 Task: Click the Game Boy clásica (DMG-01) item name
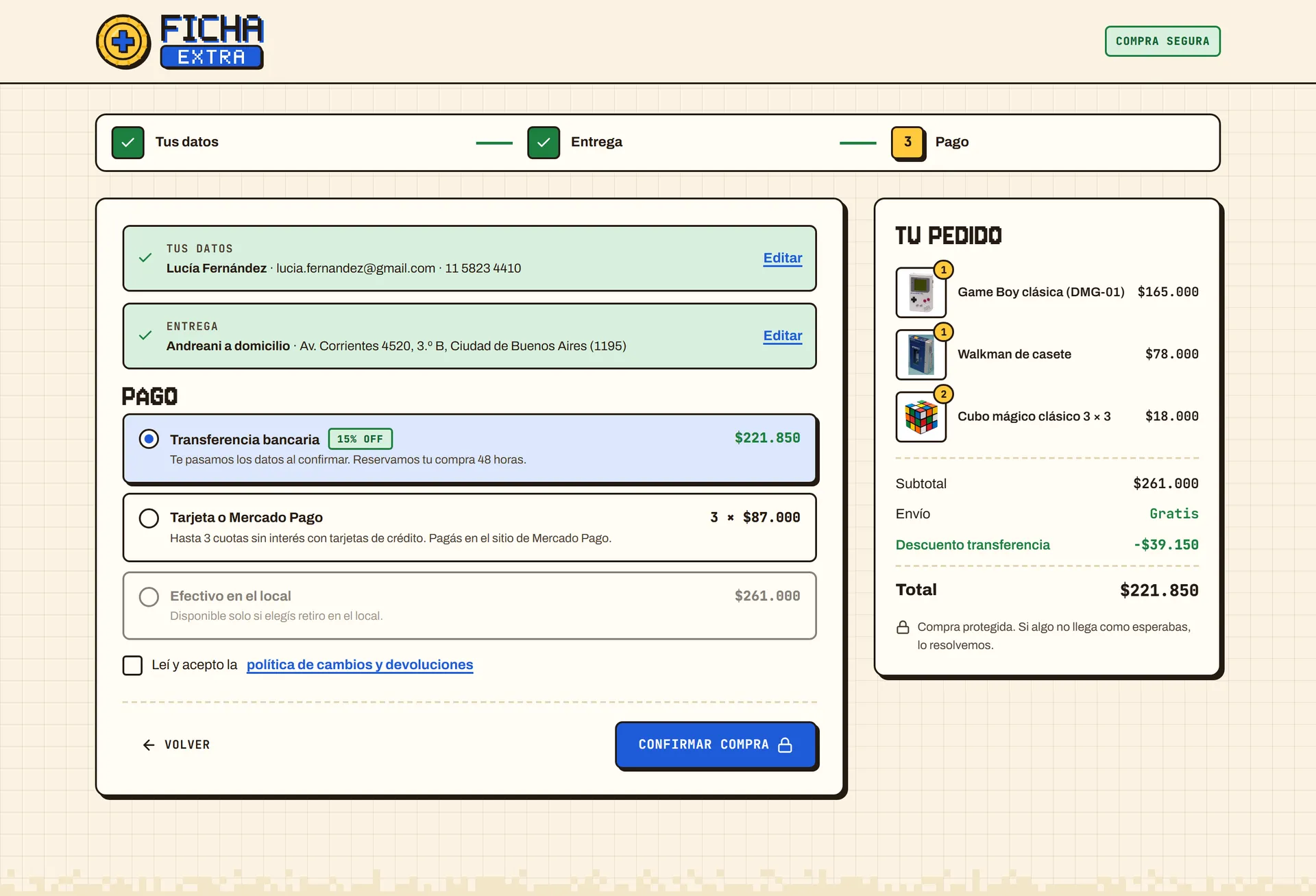tap(1041, 292)
